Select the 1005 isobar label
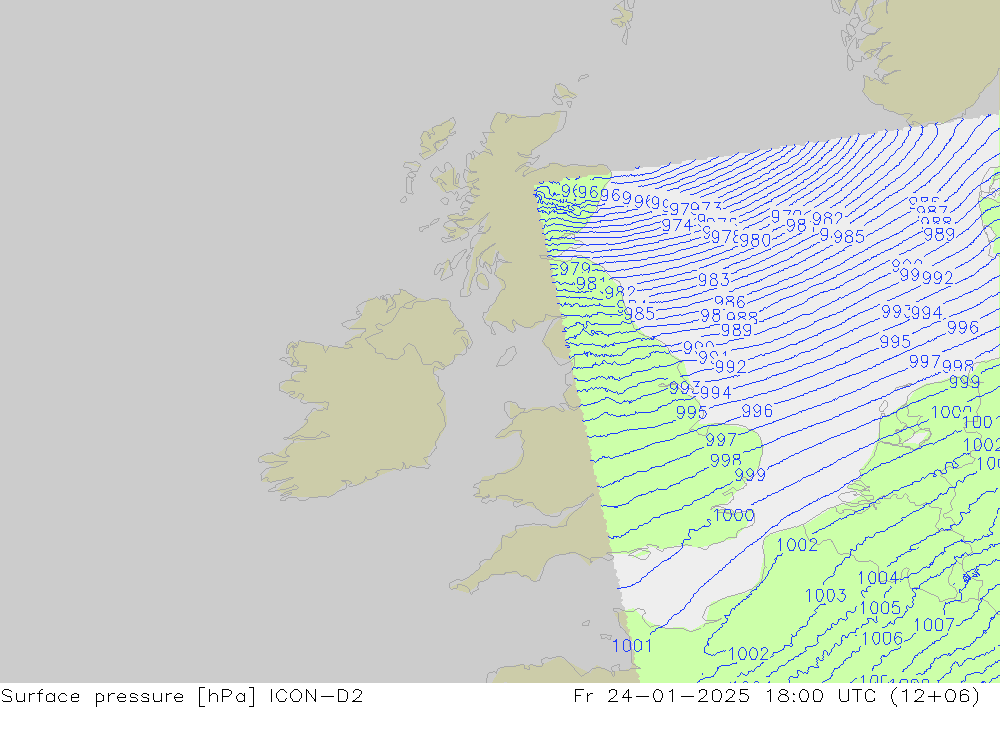This screenshot has width=1000, height=733. pyautogui.click(x=880, y=608)
